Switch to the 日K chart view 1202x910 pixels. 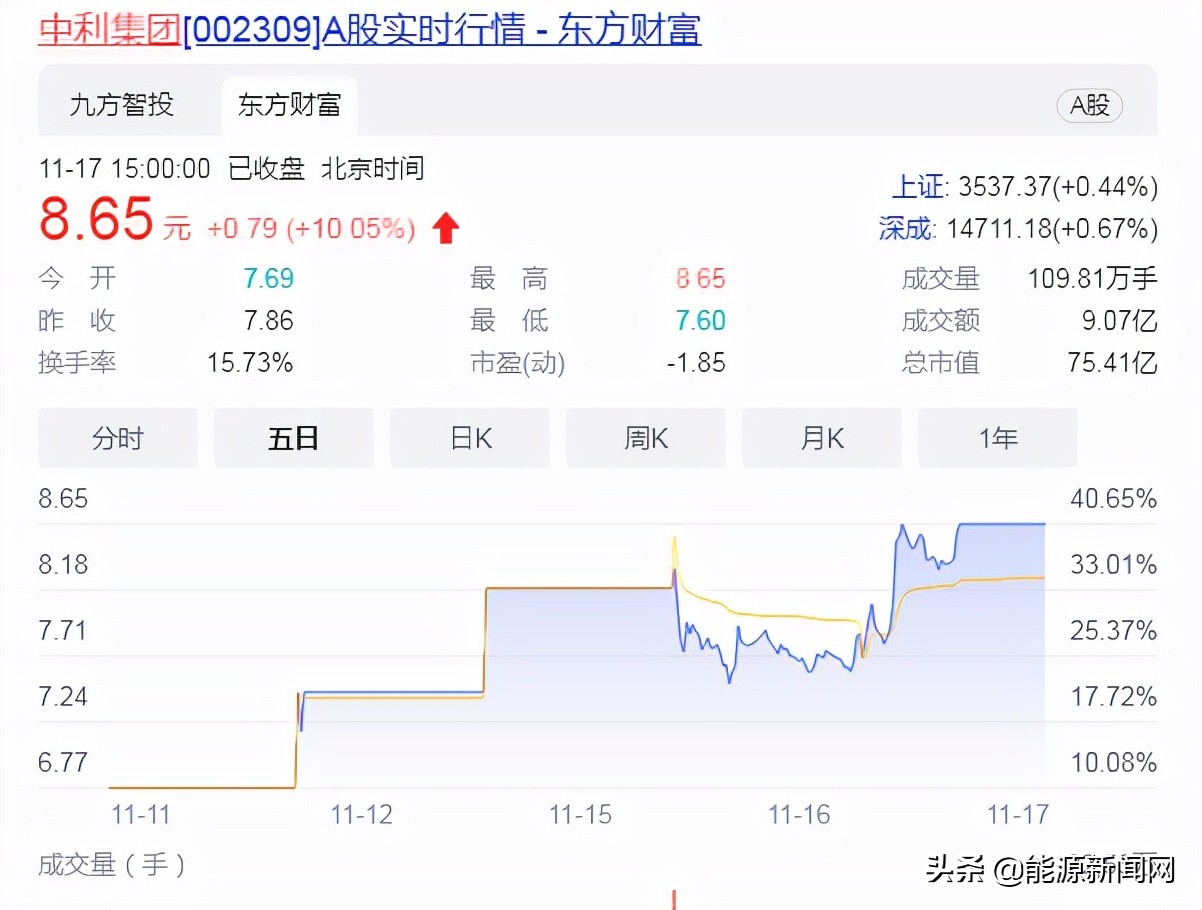tap(469, 437)
